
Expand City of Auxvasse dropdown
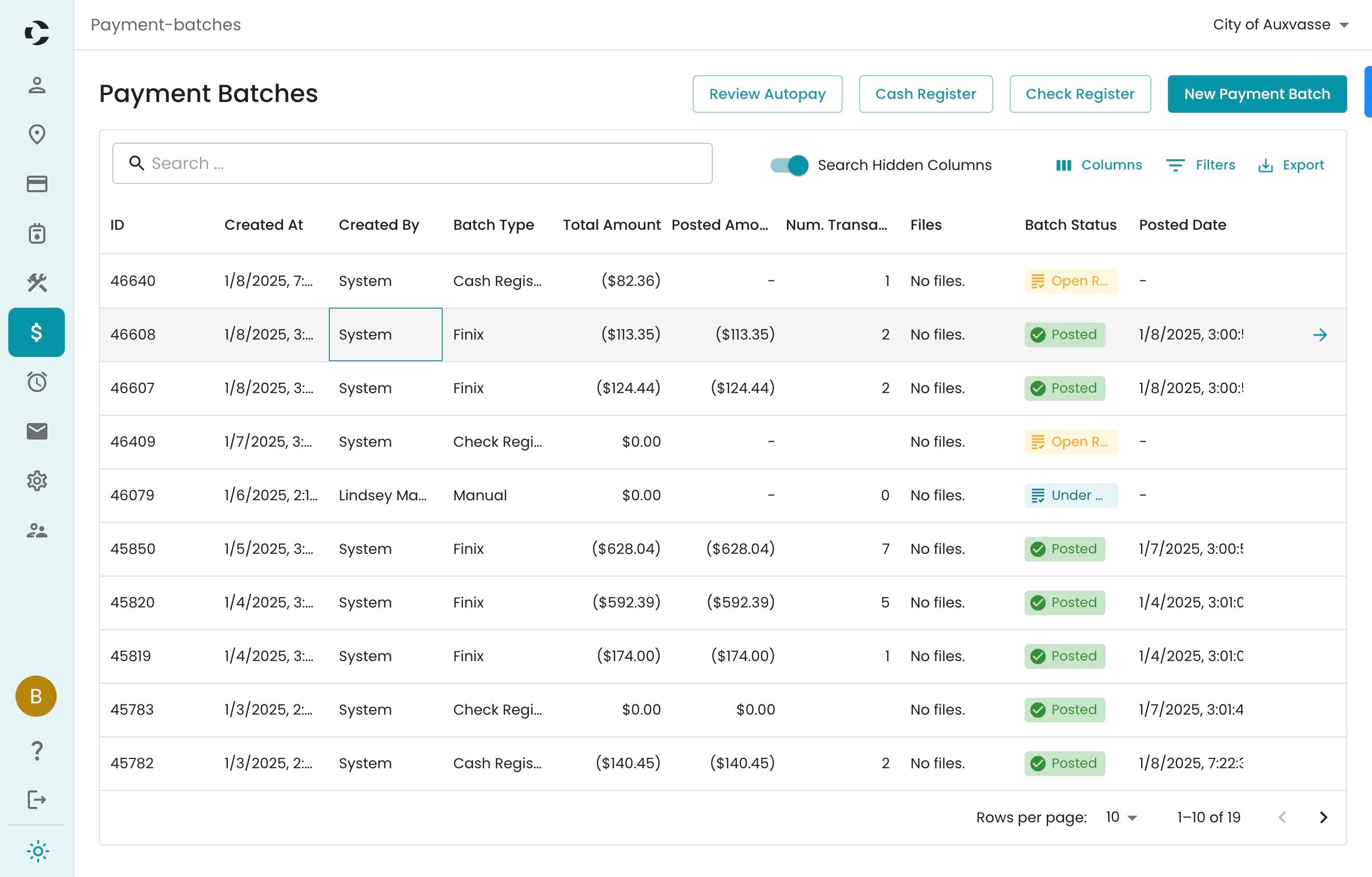pyautogui.click(x=1280, y=25)
